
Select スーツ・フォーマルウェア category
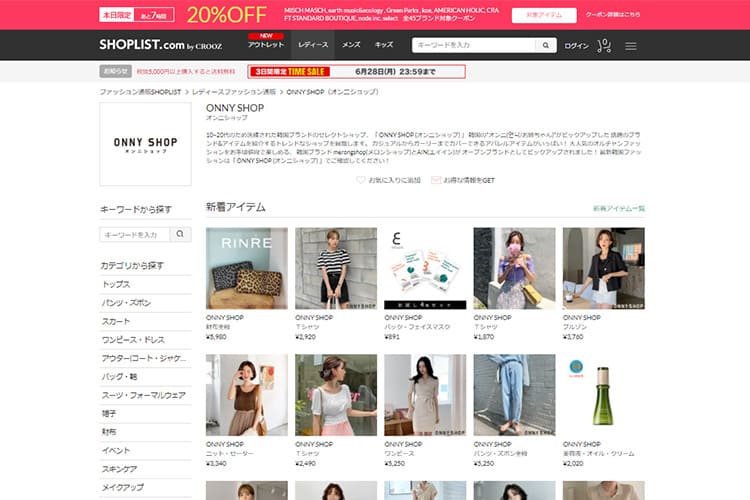(145, 395)
